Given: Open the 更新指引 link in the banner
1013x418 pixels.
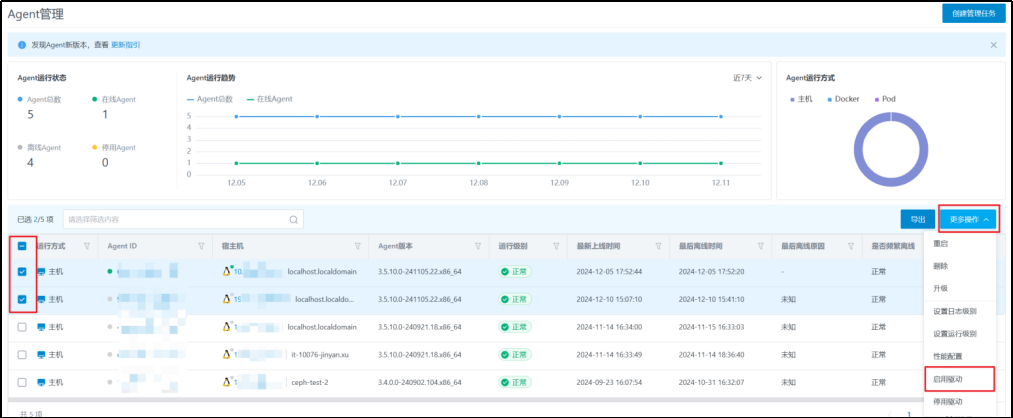Looking at the screenshot, I should tap(125, 45).
